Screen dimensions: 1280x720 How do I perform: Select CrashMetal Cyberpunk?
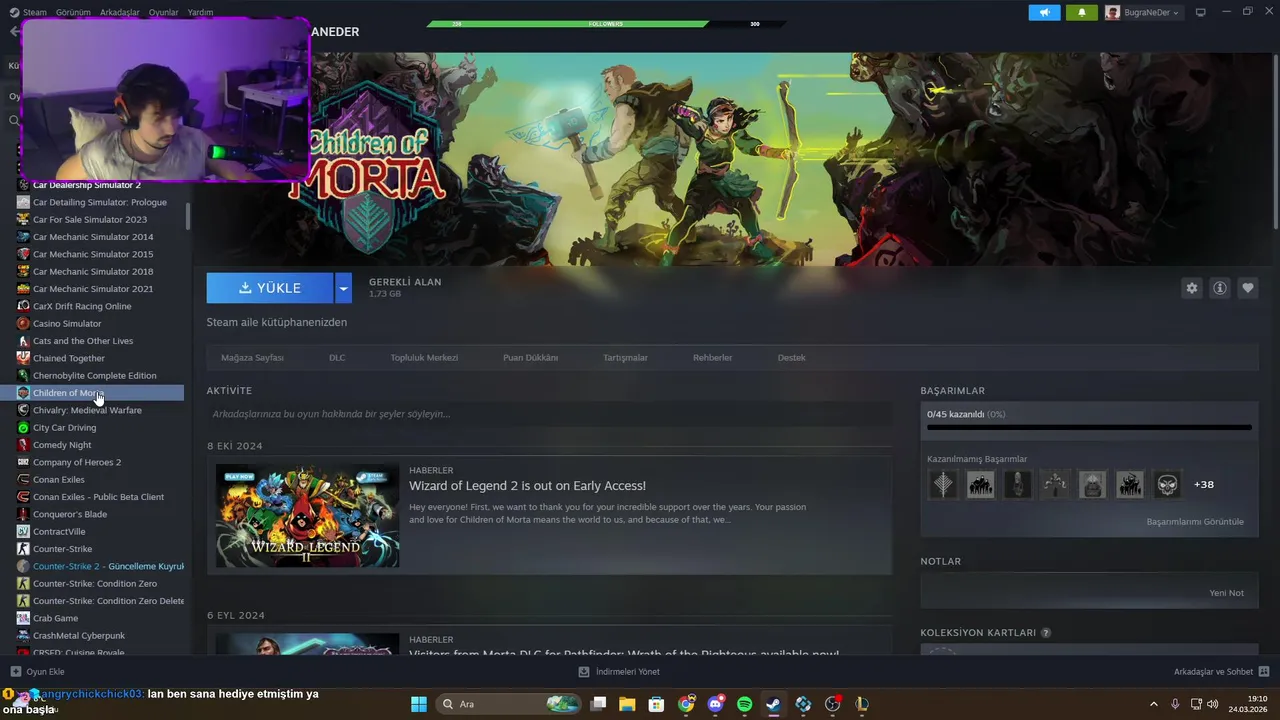[78, 636]
